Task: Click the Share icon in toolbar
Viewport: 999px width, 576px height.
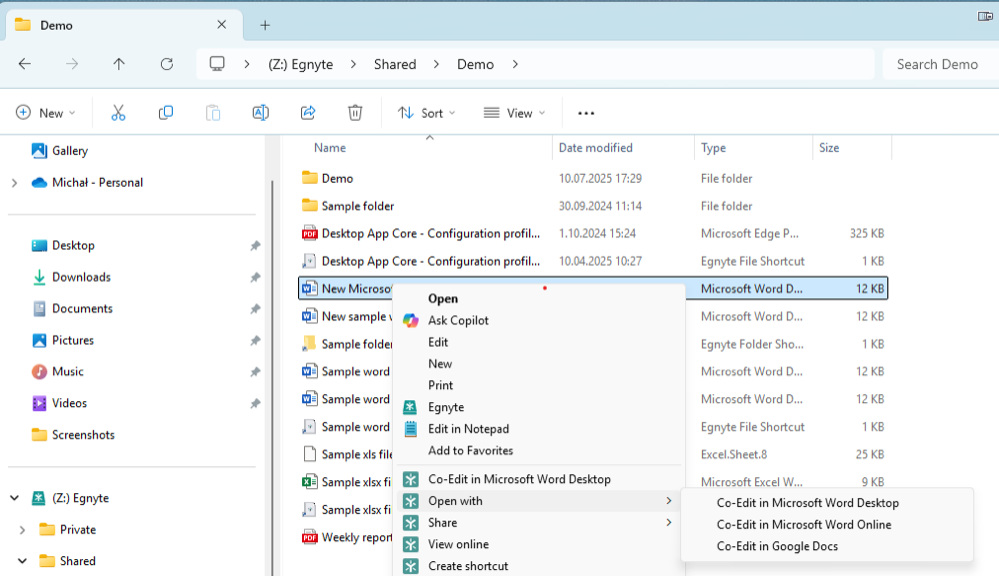Action: 308,113
